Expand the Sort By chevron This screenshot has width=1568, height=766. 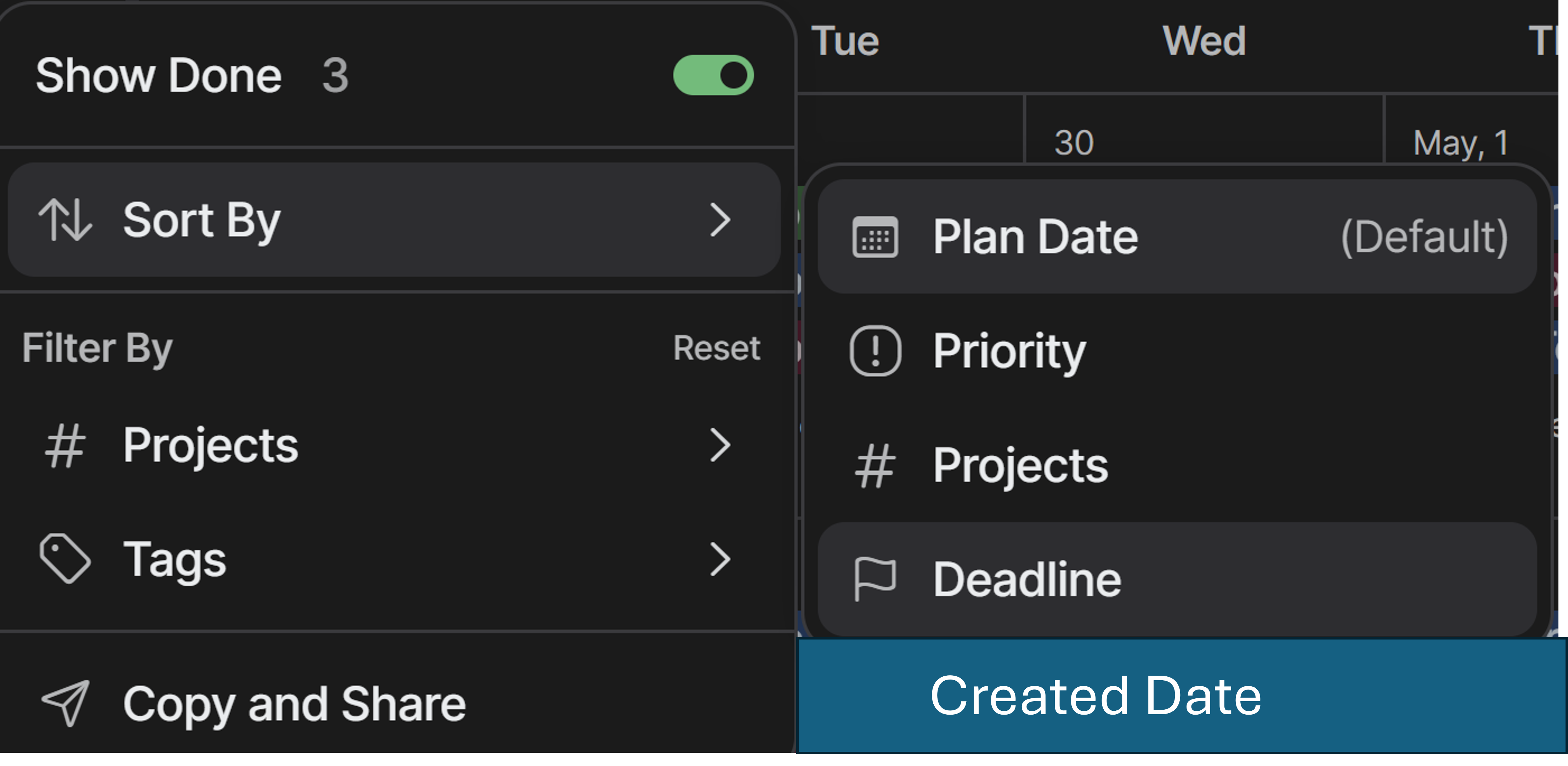click(x=720, y=220)
